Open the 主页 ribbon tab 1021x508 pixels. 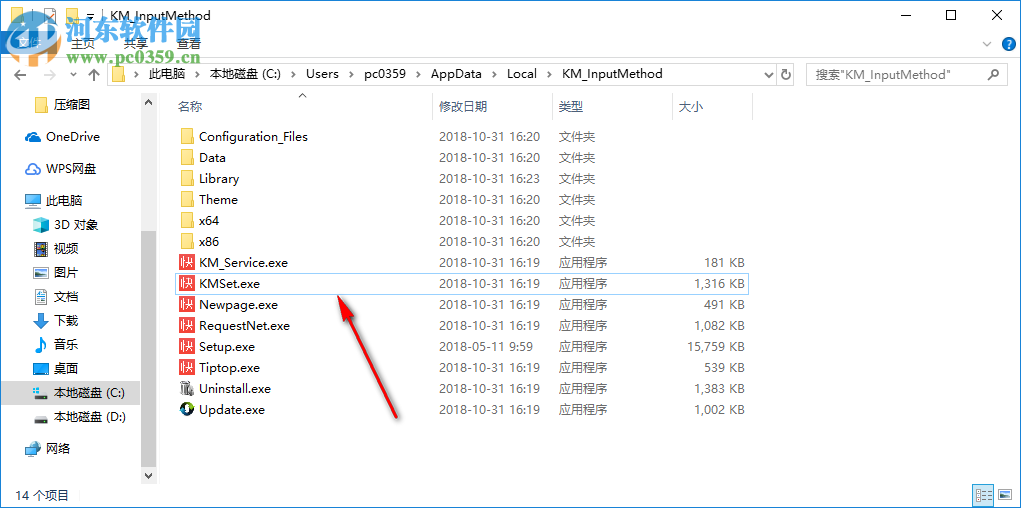[x=83, y=44]
